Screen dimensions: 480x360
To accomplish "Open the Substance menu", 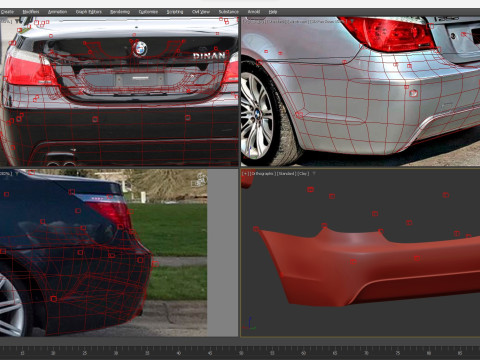I will pos(229,12).
